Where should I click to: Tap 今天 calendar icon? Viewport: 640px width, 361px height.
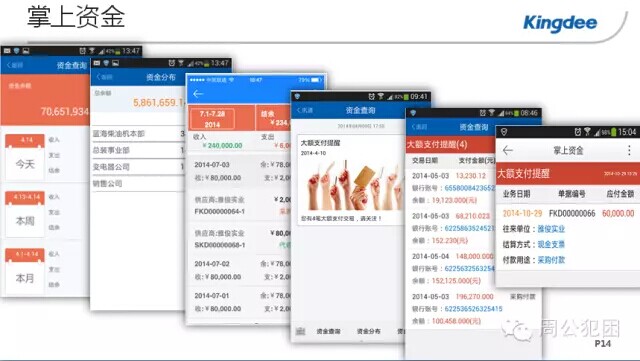click(x=25, y=157)
